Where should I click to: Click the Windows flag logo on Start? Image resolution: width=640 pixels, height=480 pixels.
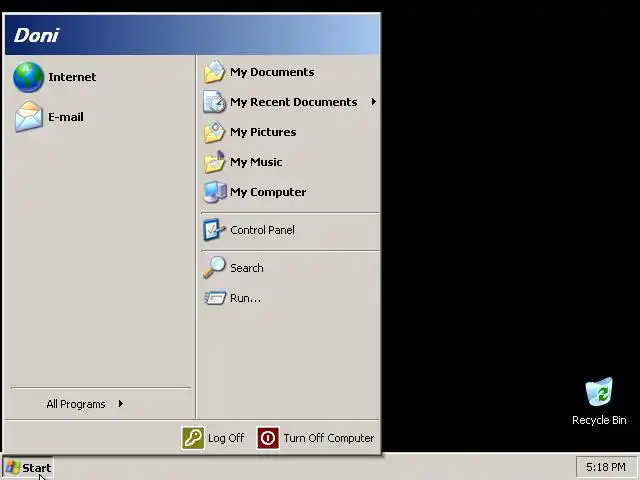click(13, 468)
